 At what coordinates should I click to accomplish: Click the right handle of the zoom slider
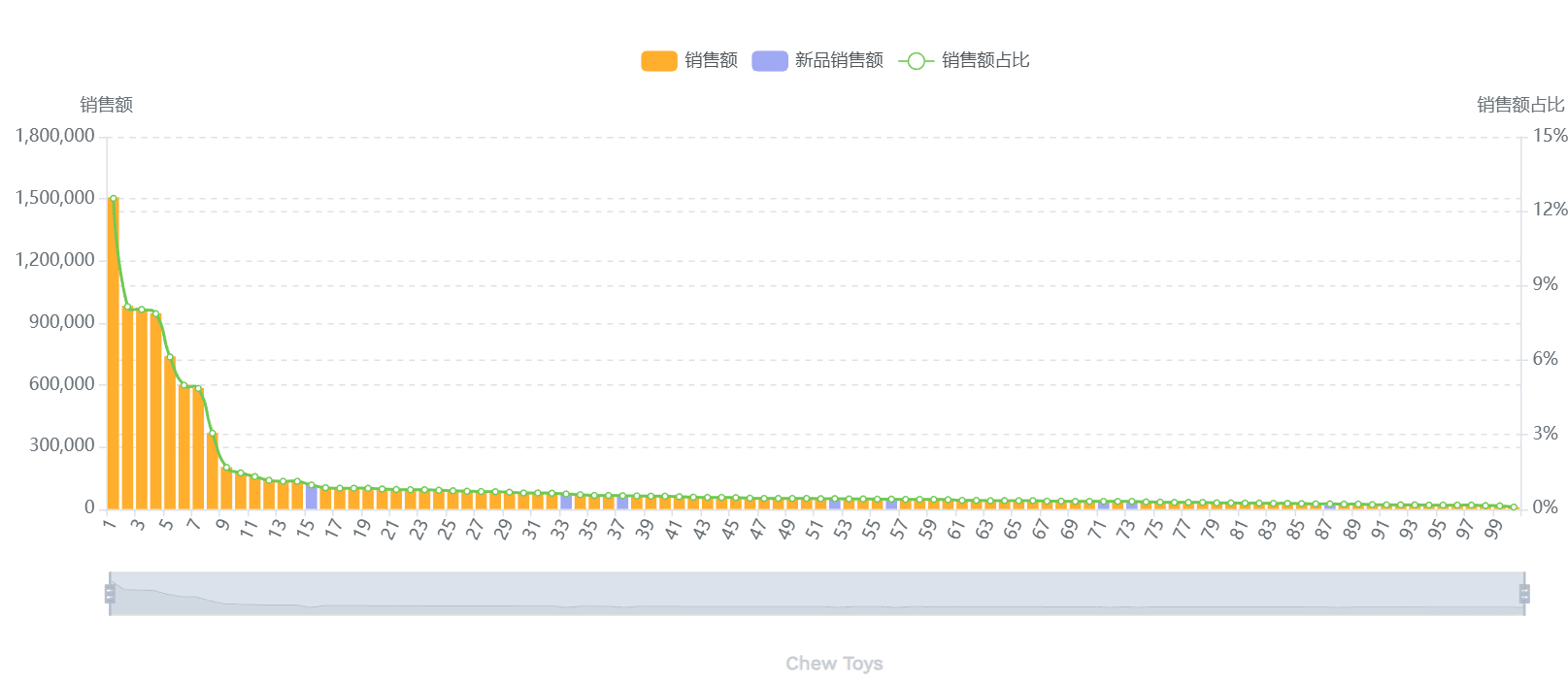[x=1524, y=594]
